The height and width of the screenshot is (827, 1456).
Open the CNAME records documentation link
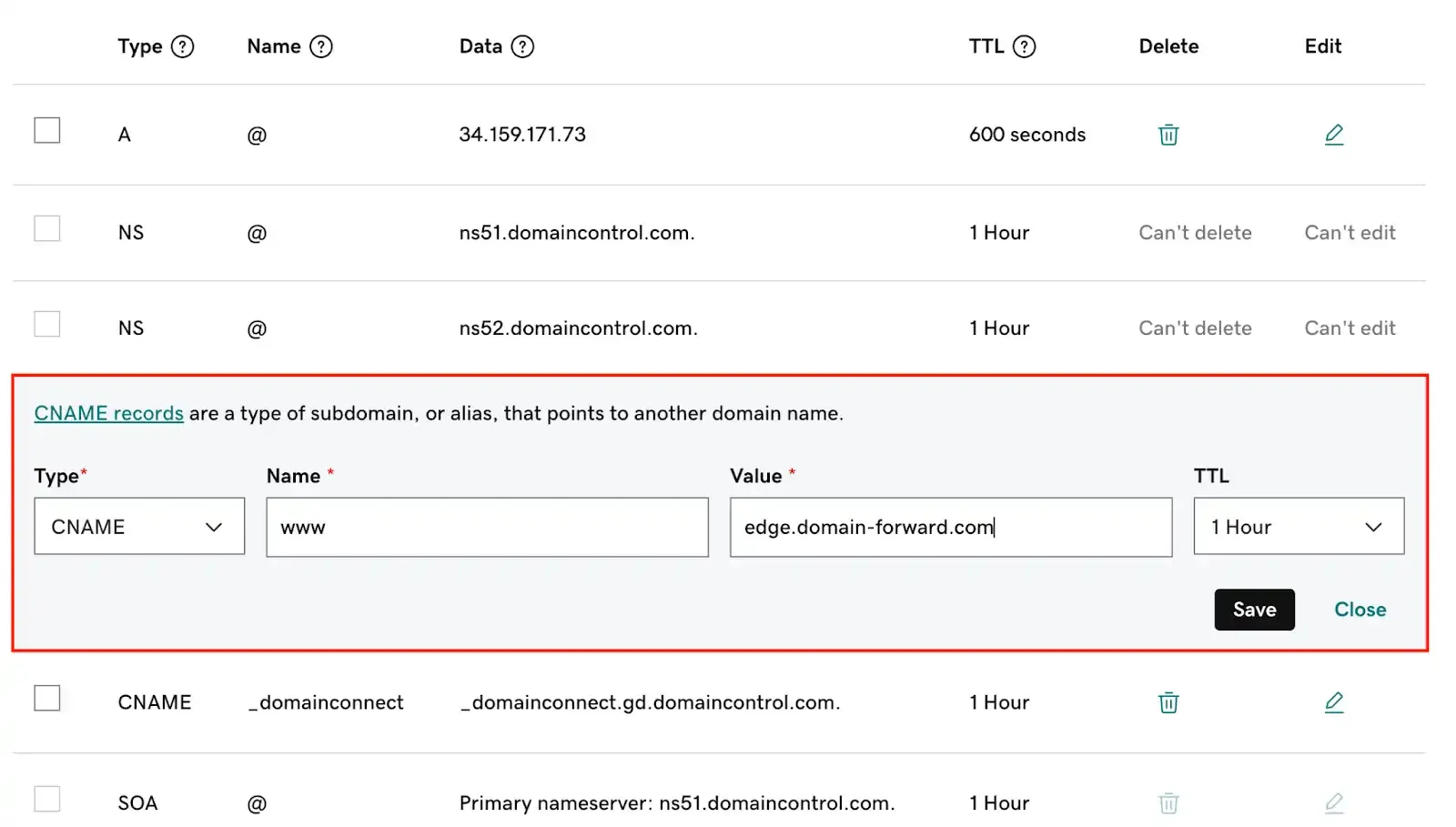click(x=108, y=412)
